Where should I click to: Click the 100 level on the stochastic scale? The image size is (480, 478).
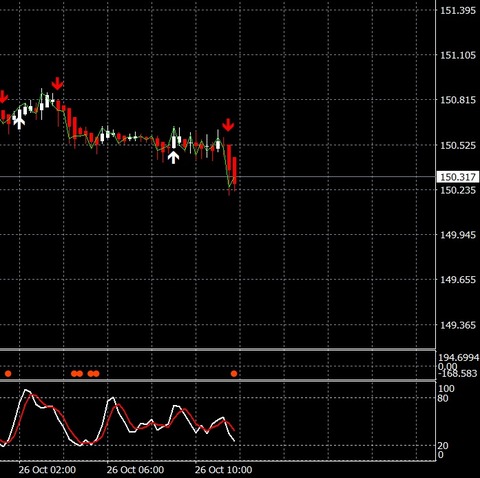pos(446,389)
